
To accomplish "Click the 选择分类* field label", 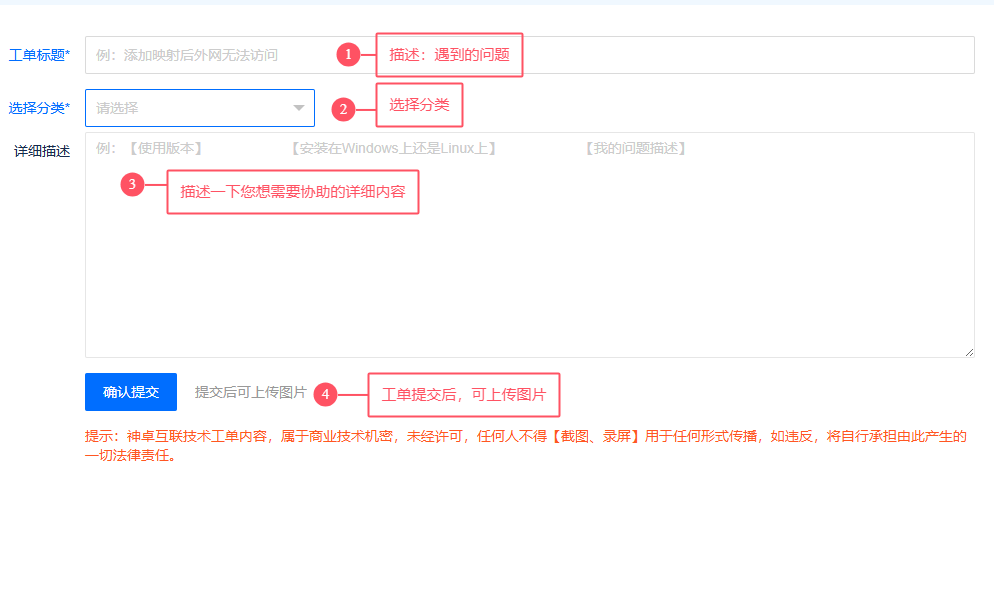I will (39, 108).
